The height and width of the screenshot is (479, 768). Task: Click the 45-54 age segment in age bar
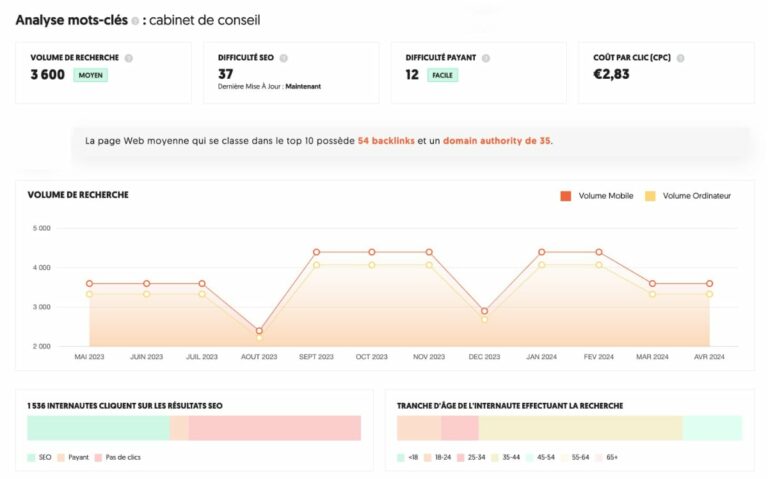(713, 428)
